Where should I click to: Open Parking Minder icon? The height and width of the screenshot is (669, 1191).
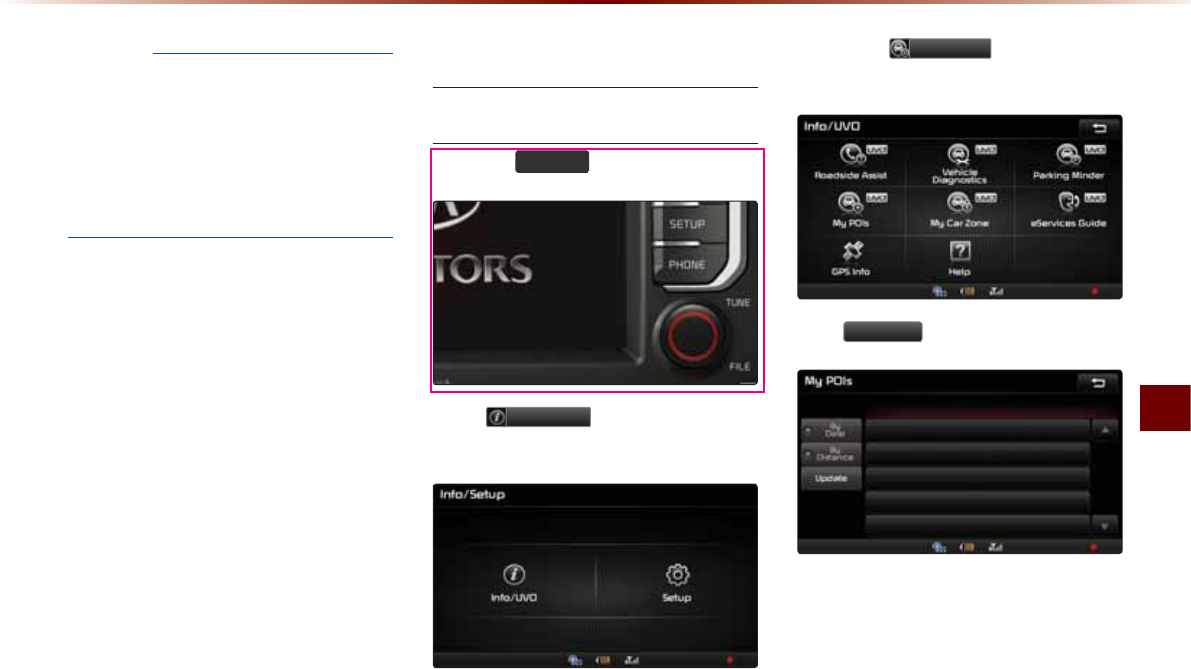[1069, 163]
